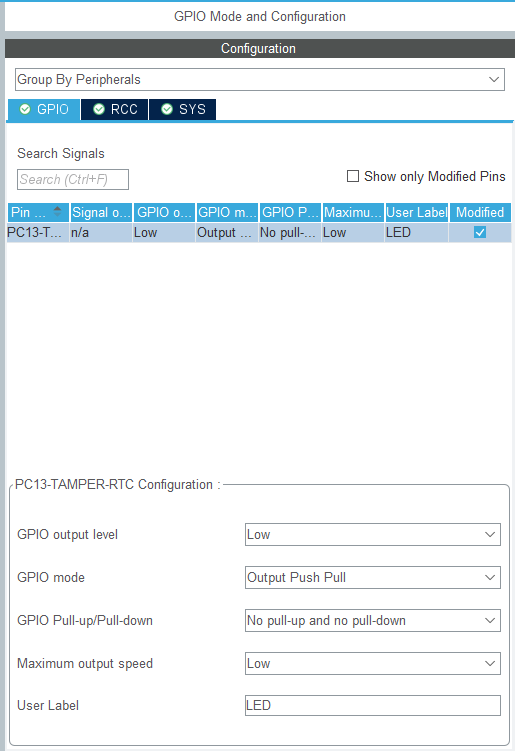Focus the Search Signals input field
The width and height of the screenshot is (515, 751).
[73, 180]
